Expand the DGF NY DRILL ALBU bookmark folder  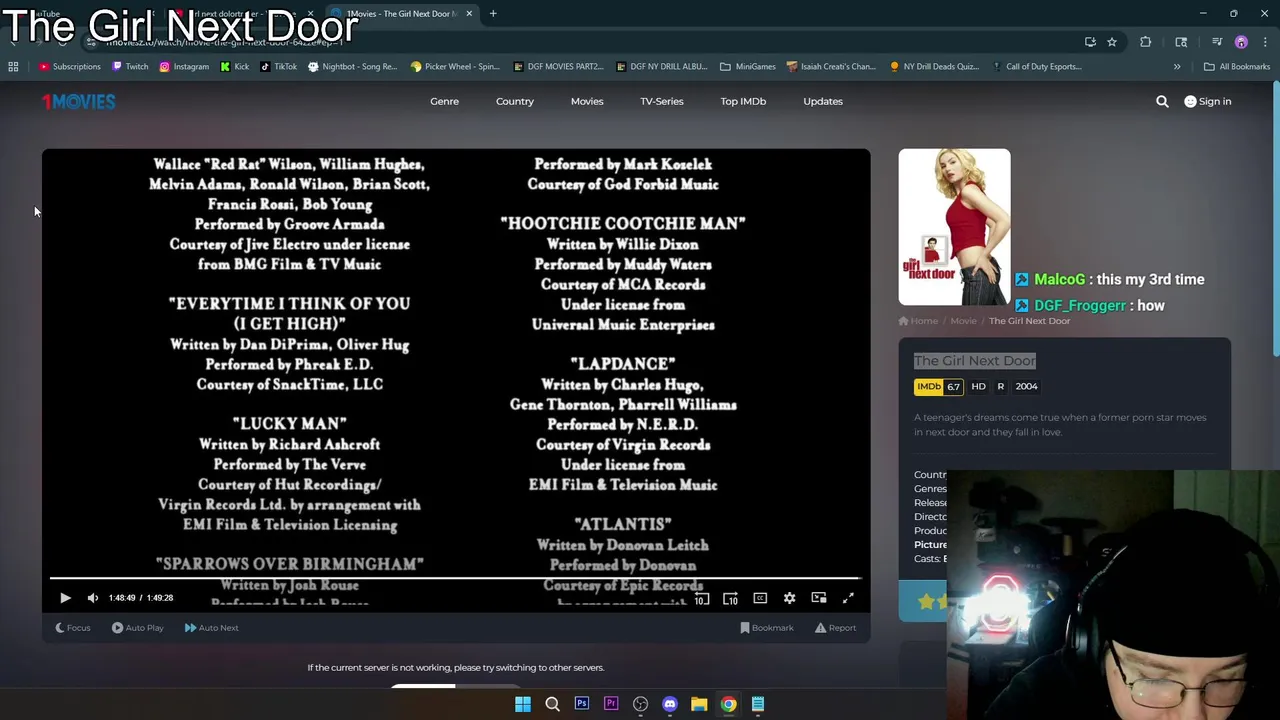click(x=661, y=67)
